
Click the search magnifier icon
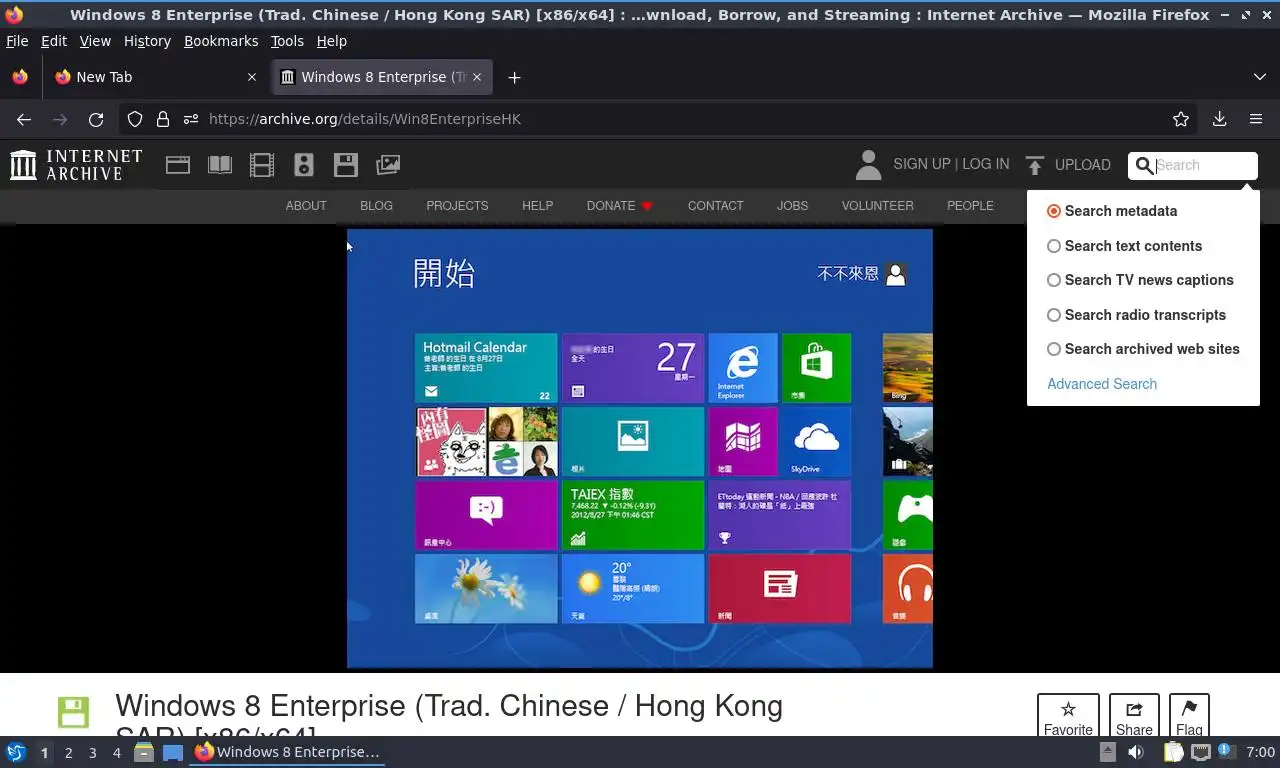coord(1145,166)
